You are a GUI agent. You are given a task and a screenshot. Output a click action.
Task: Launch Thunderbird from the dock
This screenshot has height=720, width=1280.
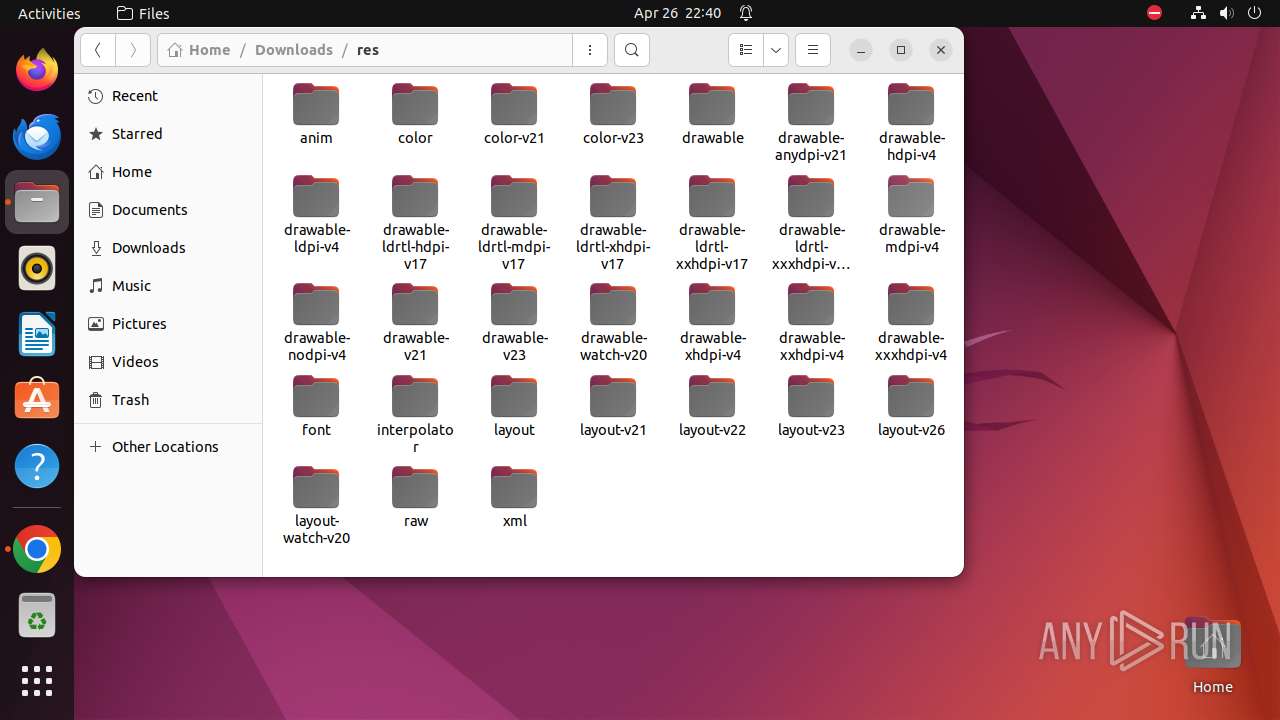click(x=37, y=136)
